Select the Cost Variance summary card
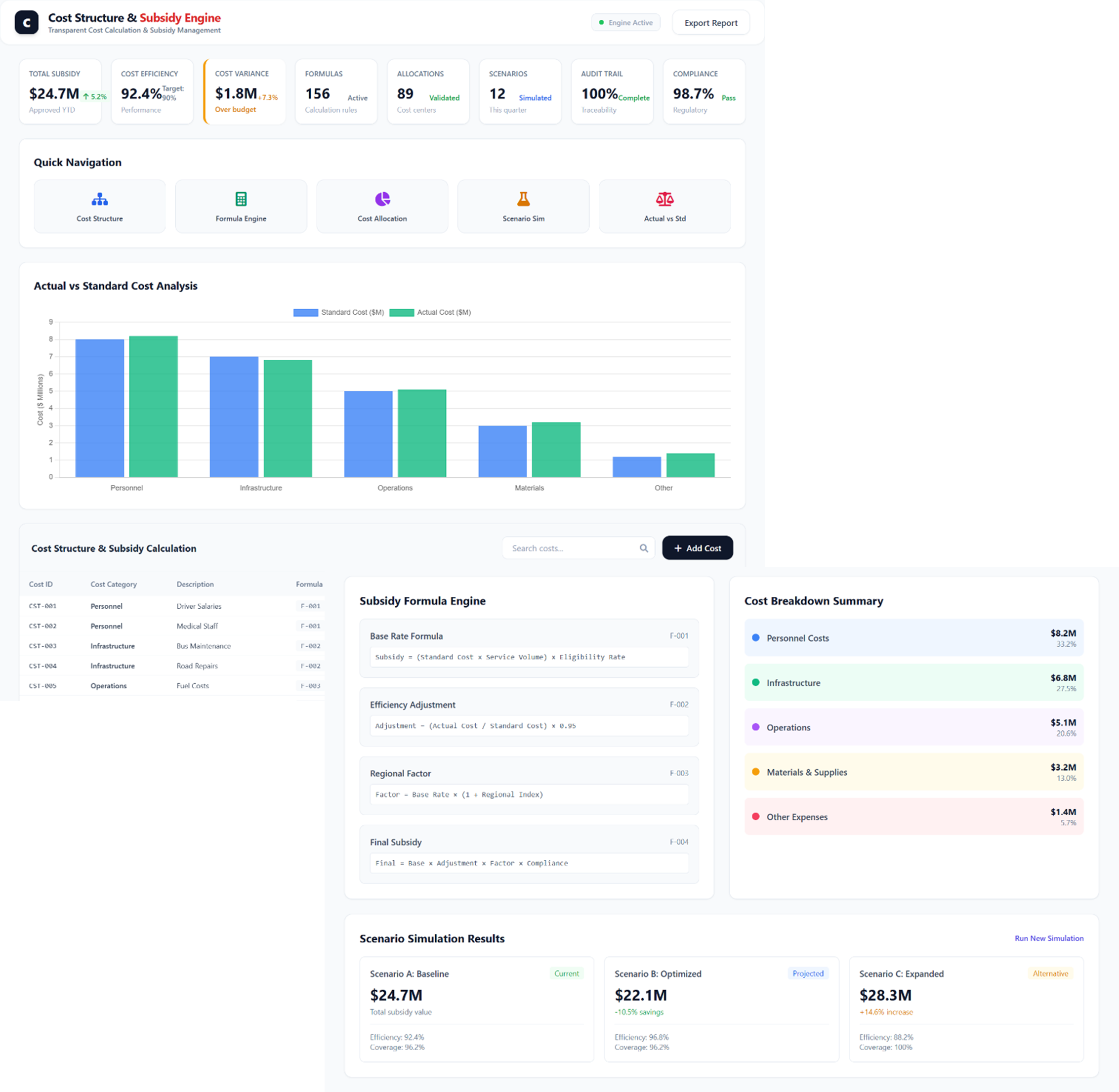Image resolution: width=1119 pixels, height=1092 pixels. click(245, 92)
